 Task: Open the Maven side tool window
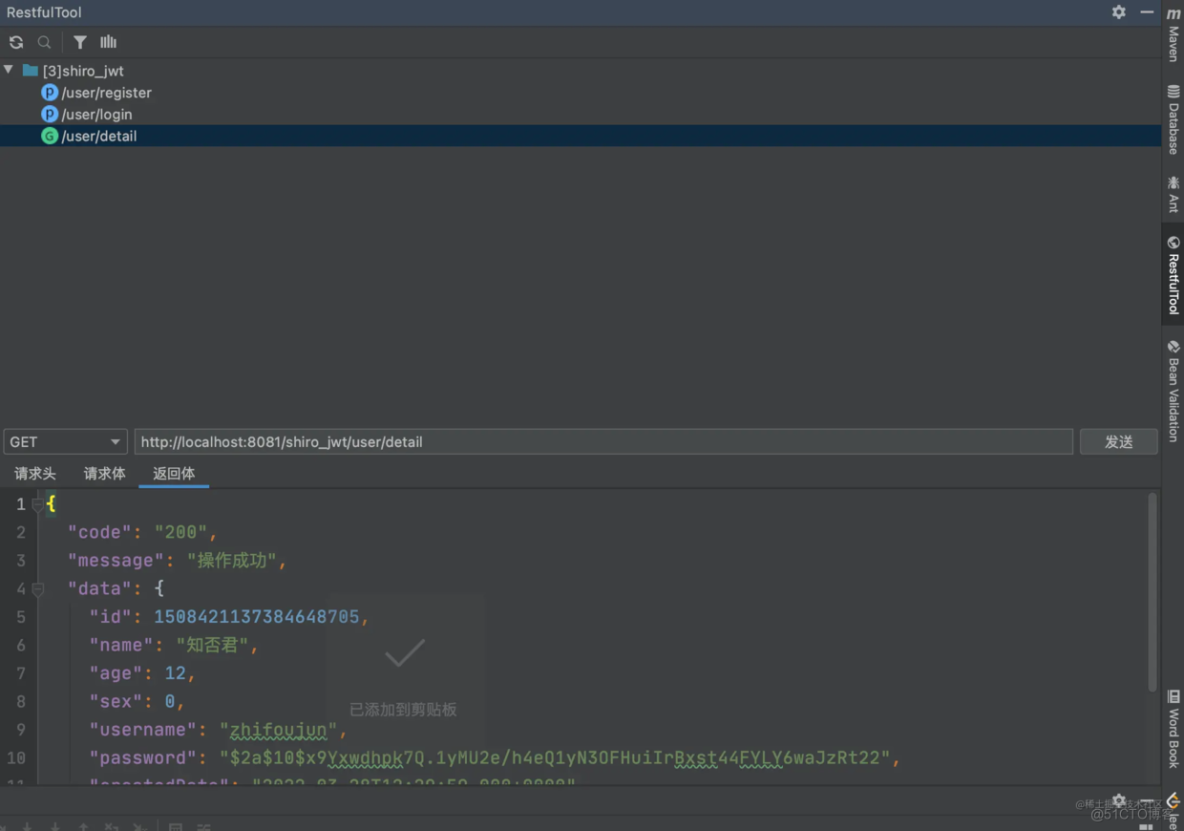(1173, 36)
